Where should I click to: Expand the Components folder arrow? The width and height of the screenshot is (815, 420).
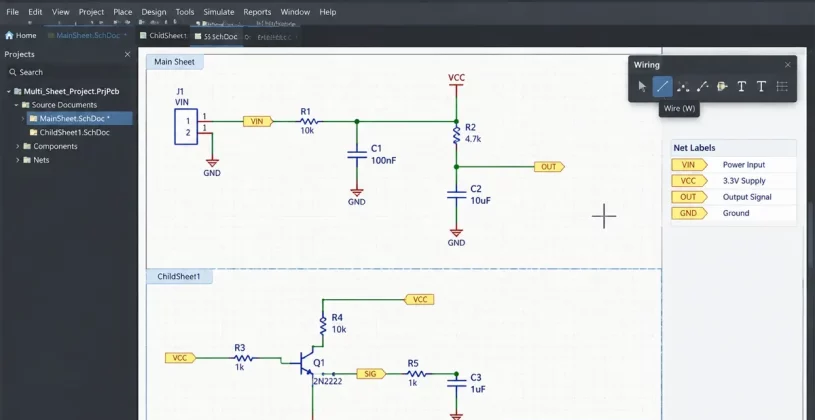click(x=18, y=147)
